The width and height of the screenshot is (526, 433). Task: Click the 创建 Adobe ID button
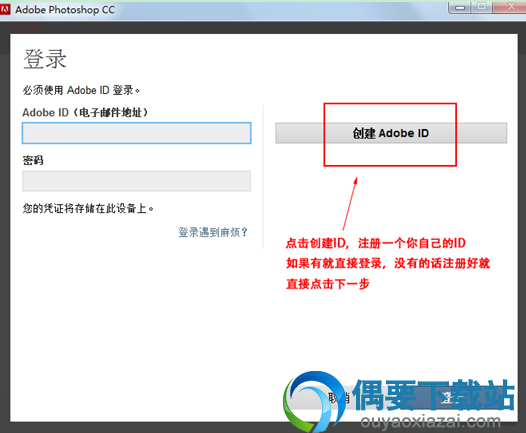[x=391, y=133]
